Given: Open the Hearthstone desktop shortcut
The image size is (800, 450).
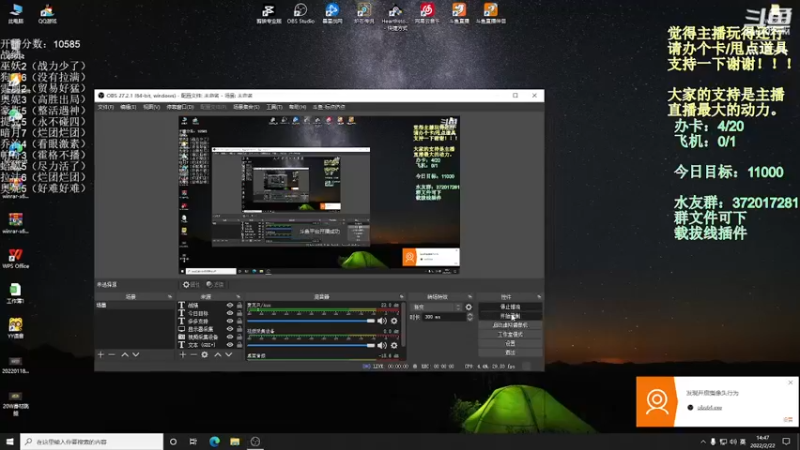Looking at the screenshot, I should [395, 16].
